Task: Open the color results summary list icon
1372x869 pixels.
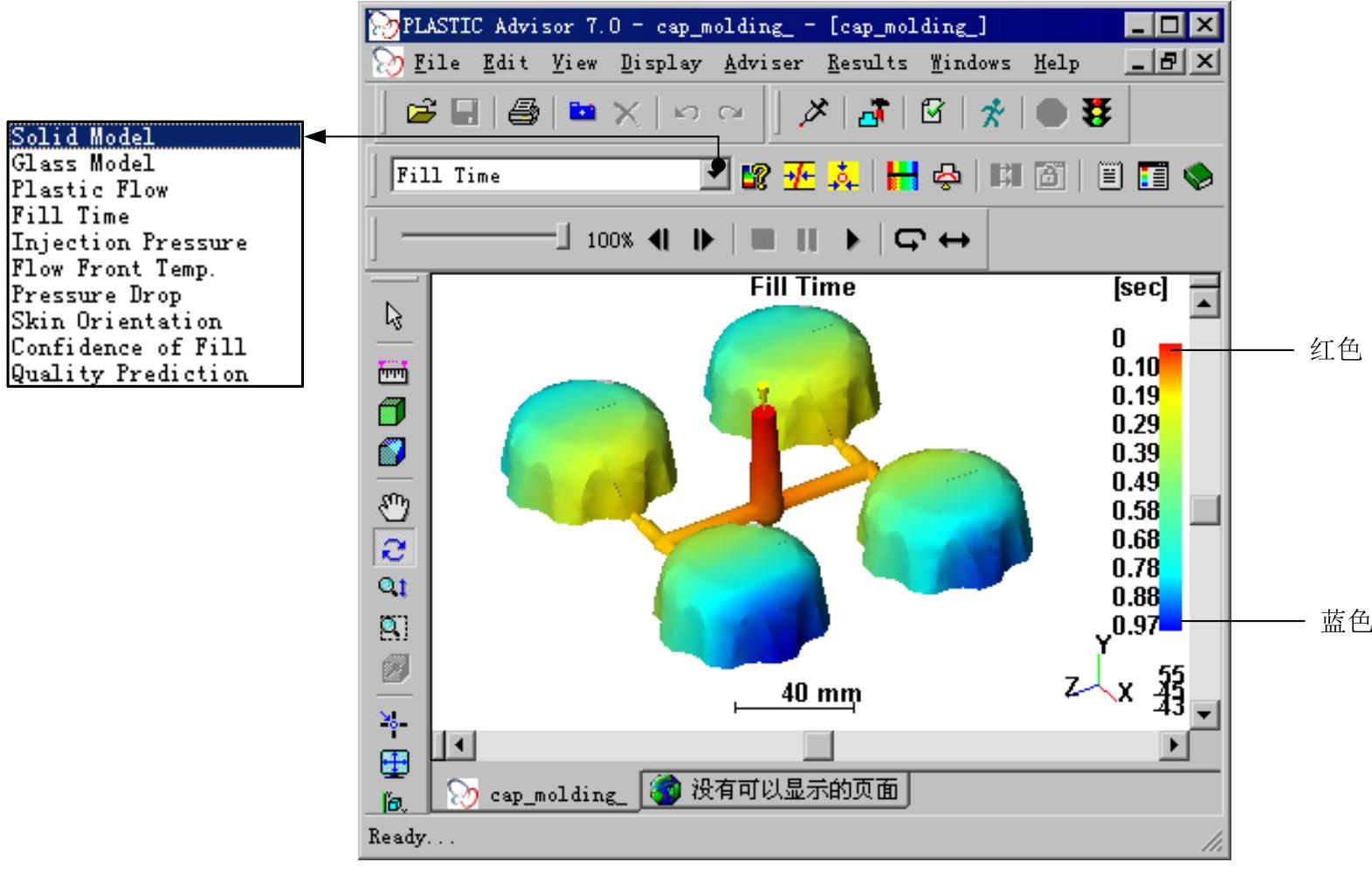Action: pos(1153,176)
